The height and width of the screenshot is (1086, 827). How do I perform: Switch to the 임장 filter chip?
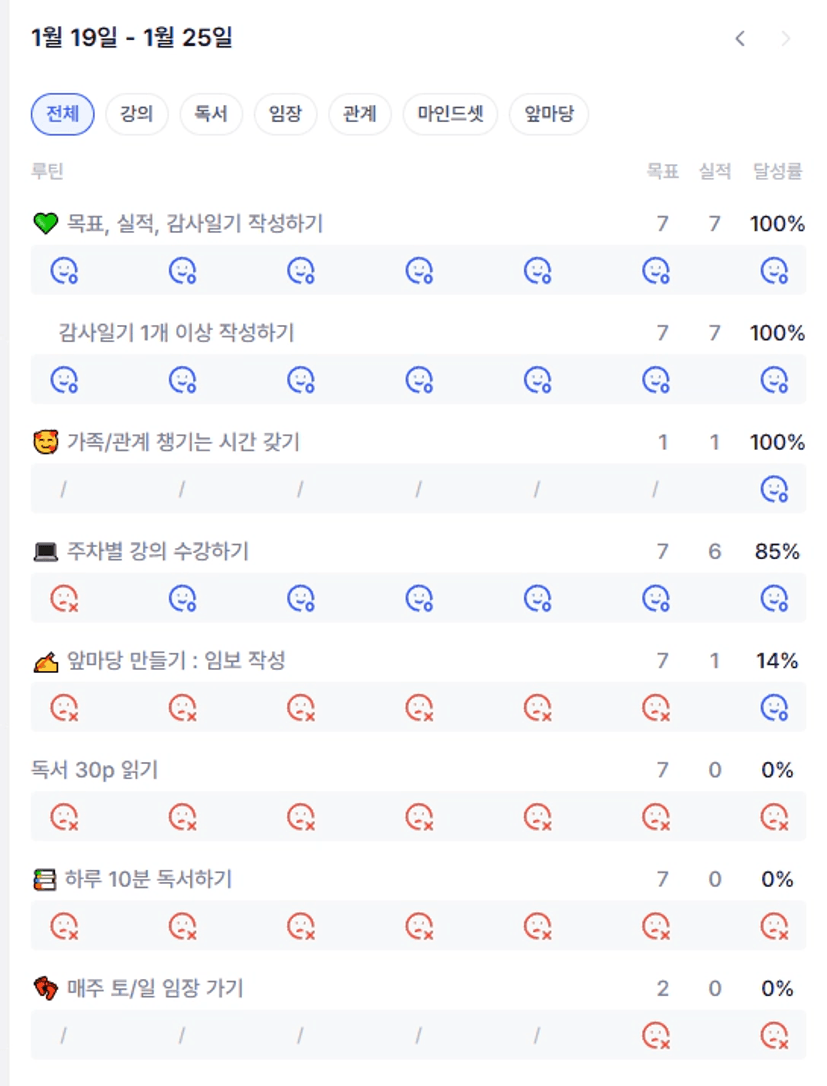click(285, 114)
